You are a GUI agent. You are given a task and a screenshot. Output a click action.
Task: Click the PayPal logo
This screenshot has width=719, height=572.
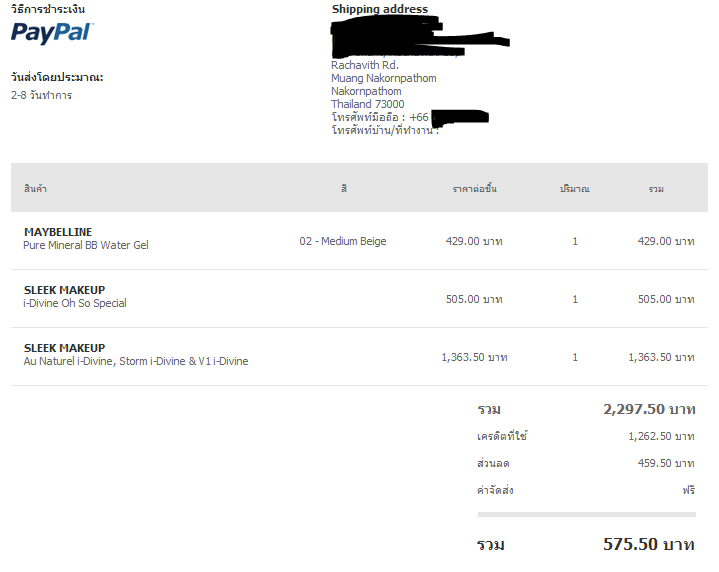(x=52, y=33)
